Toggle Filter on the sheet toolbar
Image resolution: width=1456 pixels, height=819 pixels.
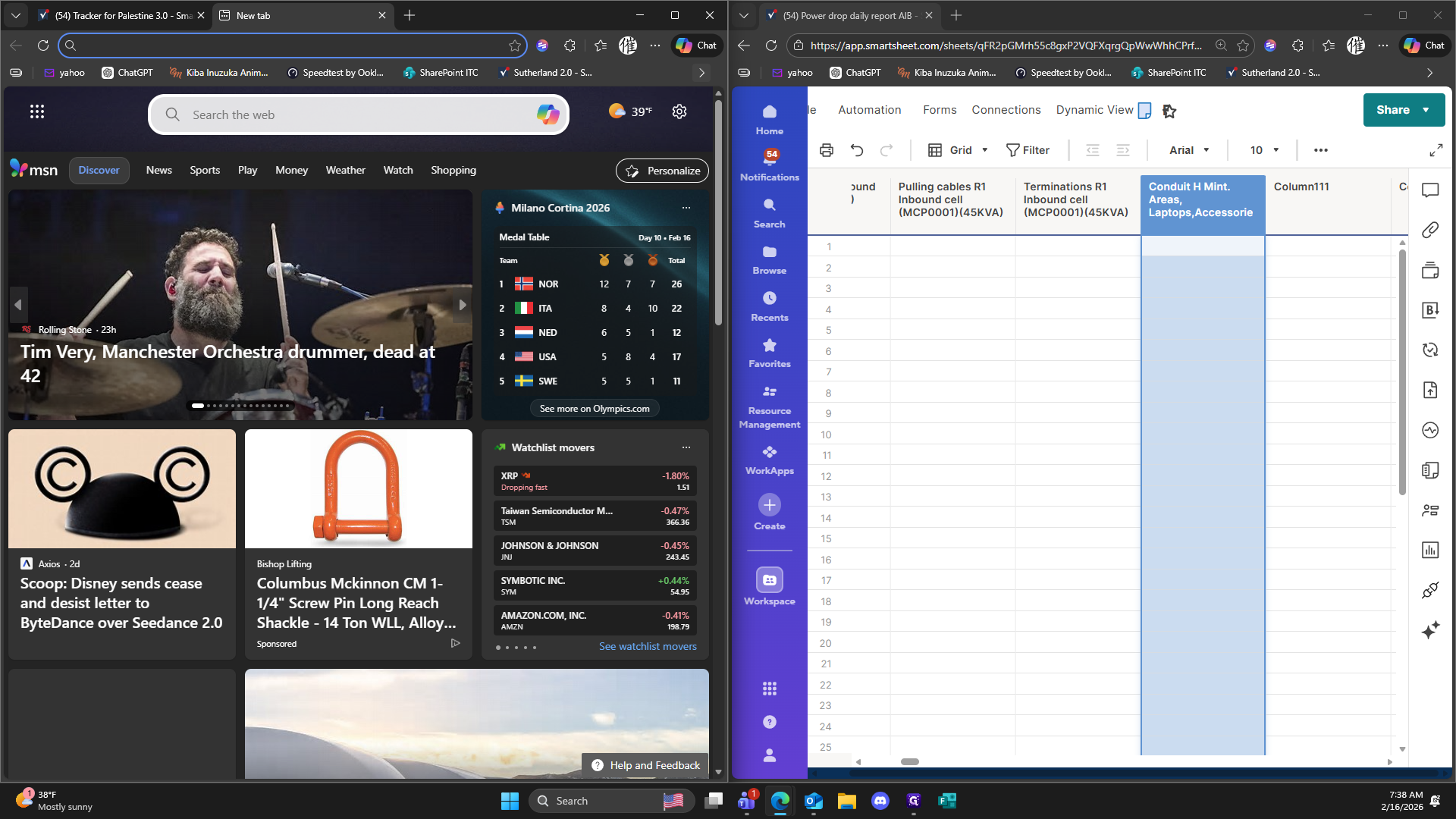1028,150
